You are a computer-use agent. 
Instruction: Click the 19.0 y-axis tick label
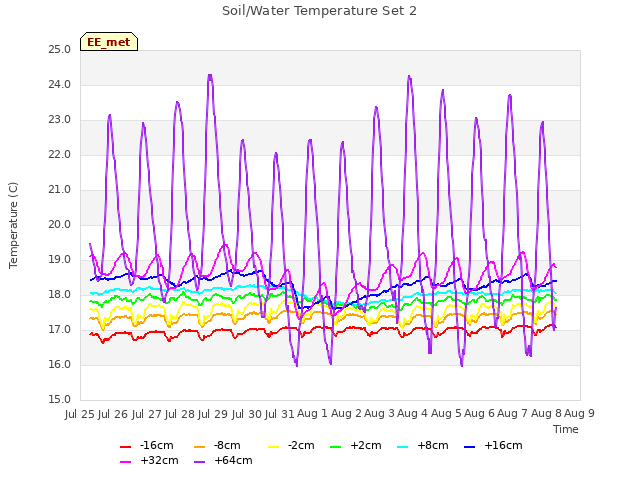pyautogui.click(x=60, y=260)
